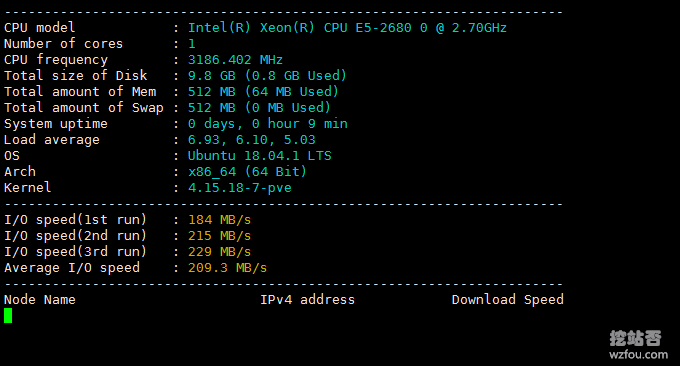Select the '215 MB/s' value
680x366 pixels.
219,236
